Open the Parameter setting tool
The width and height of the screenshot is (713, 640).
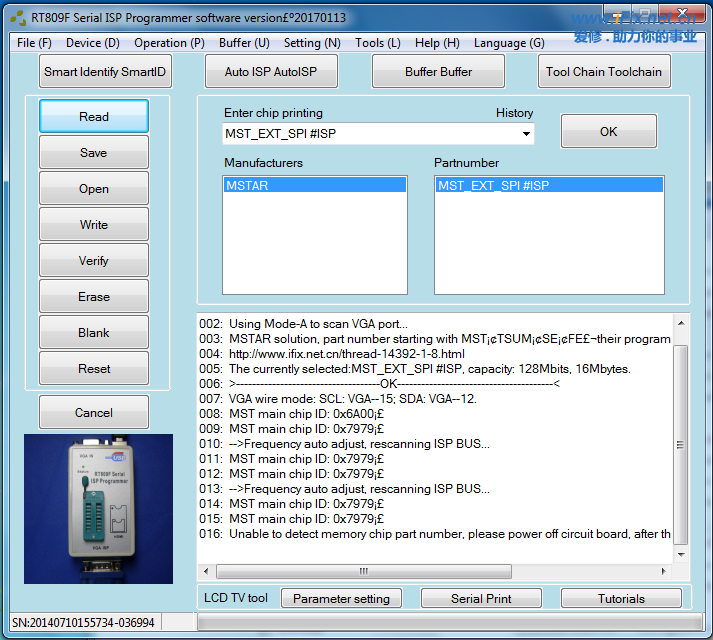[341, 598]
